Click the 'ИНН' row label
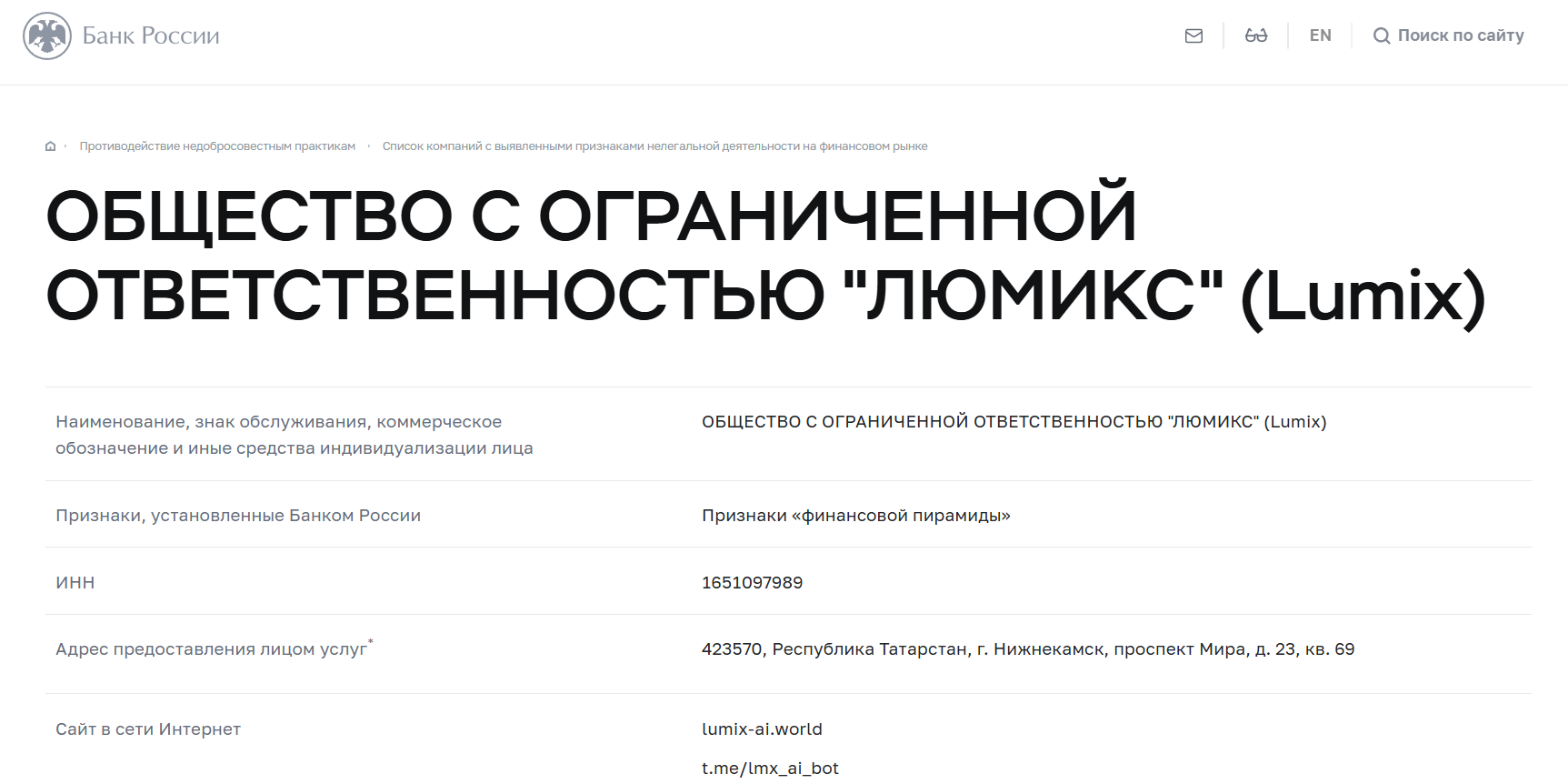This screenshot has width=1568, height=784. click(x=75, y=583)
